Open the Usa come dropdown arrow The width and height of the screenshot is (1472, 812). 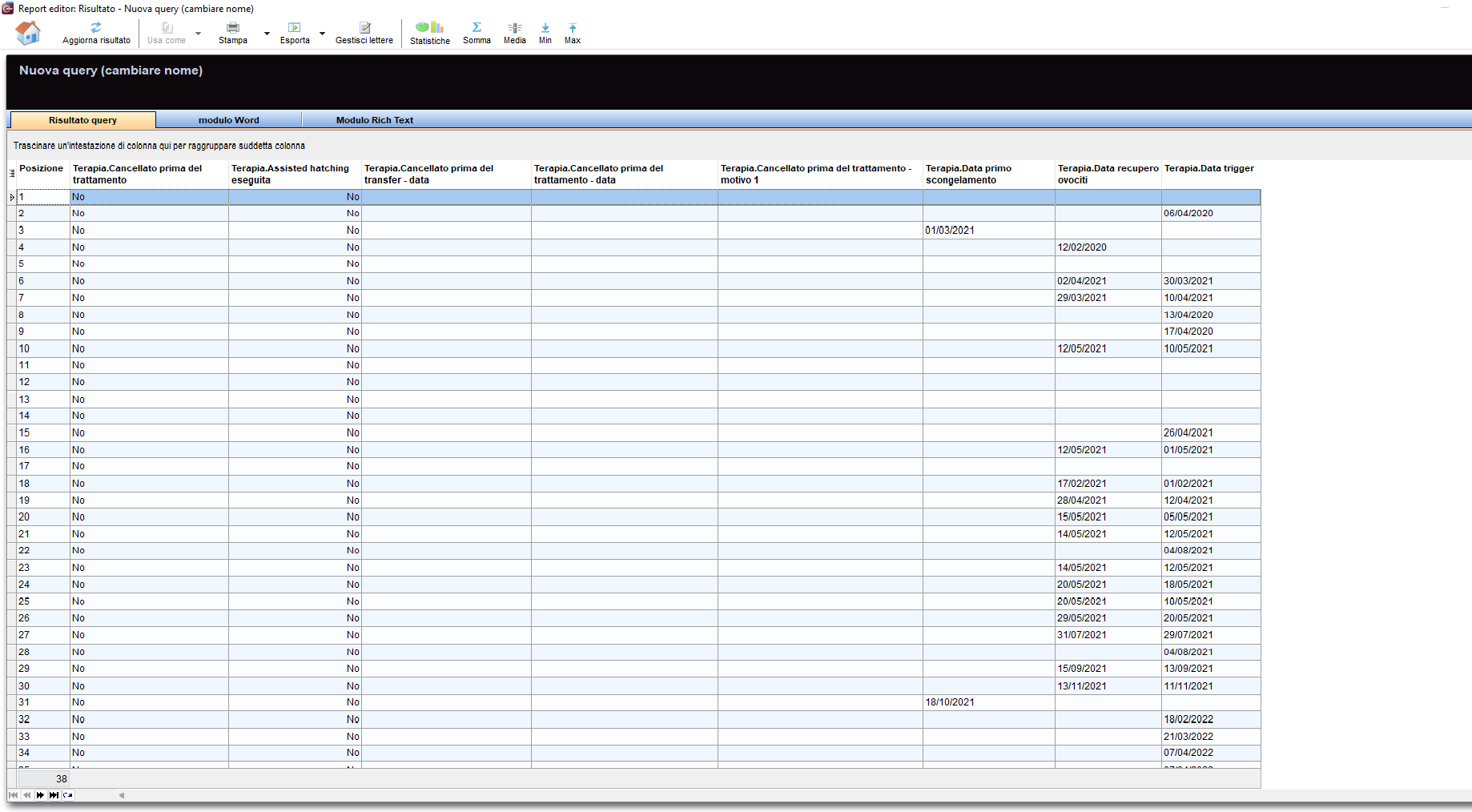pos(199,34)
